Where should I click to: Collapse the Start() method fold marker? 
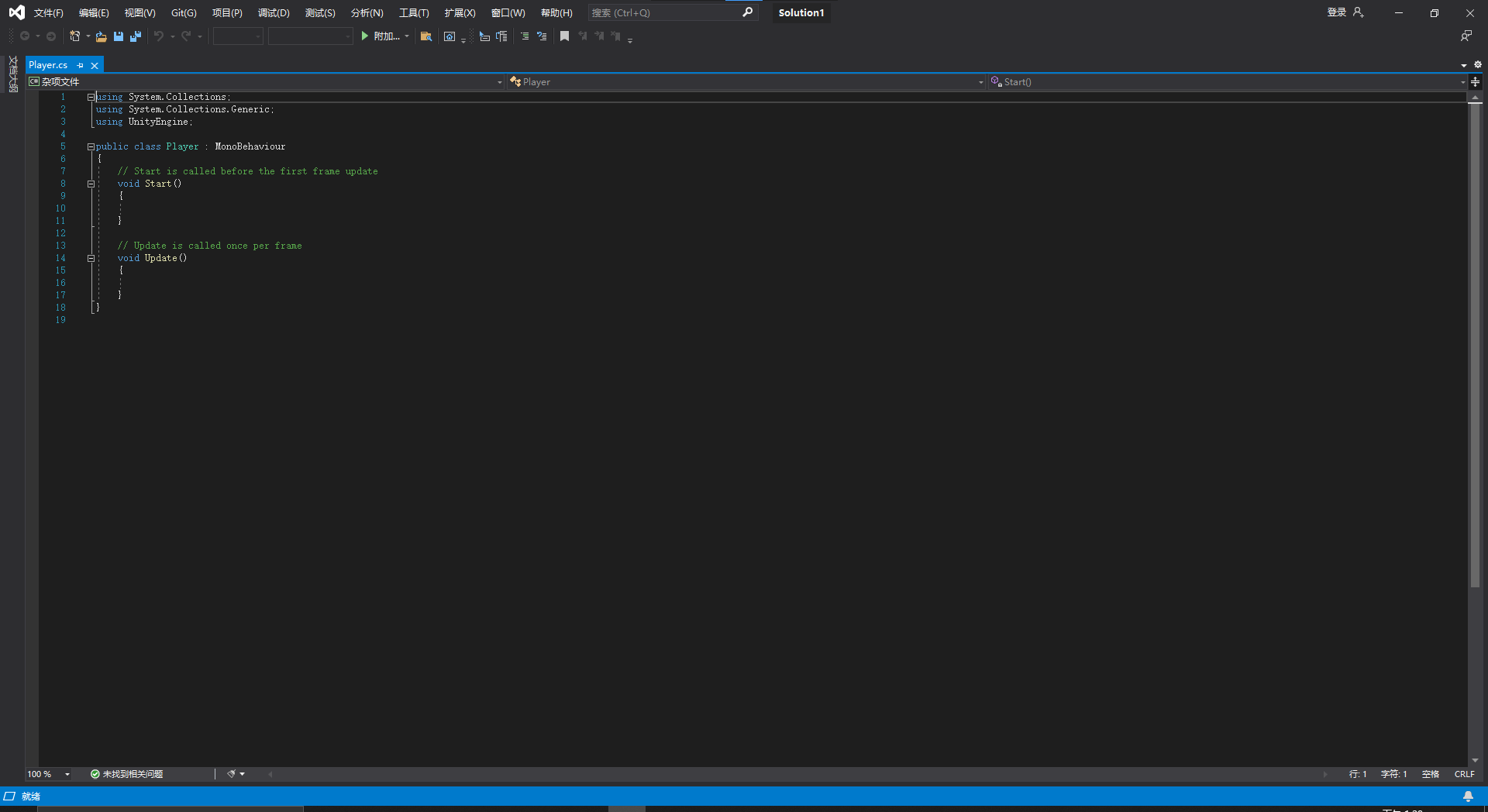[x=91, y=184]
